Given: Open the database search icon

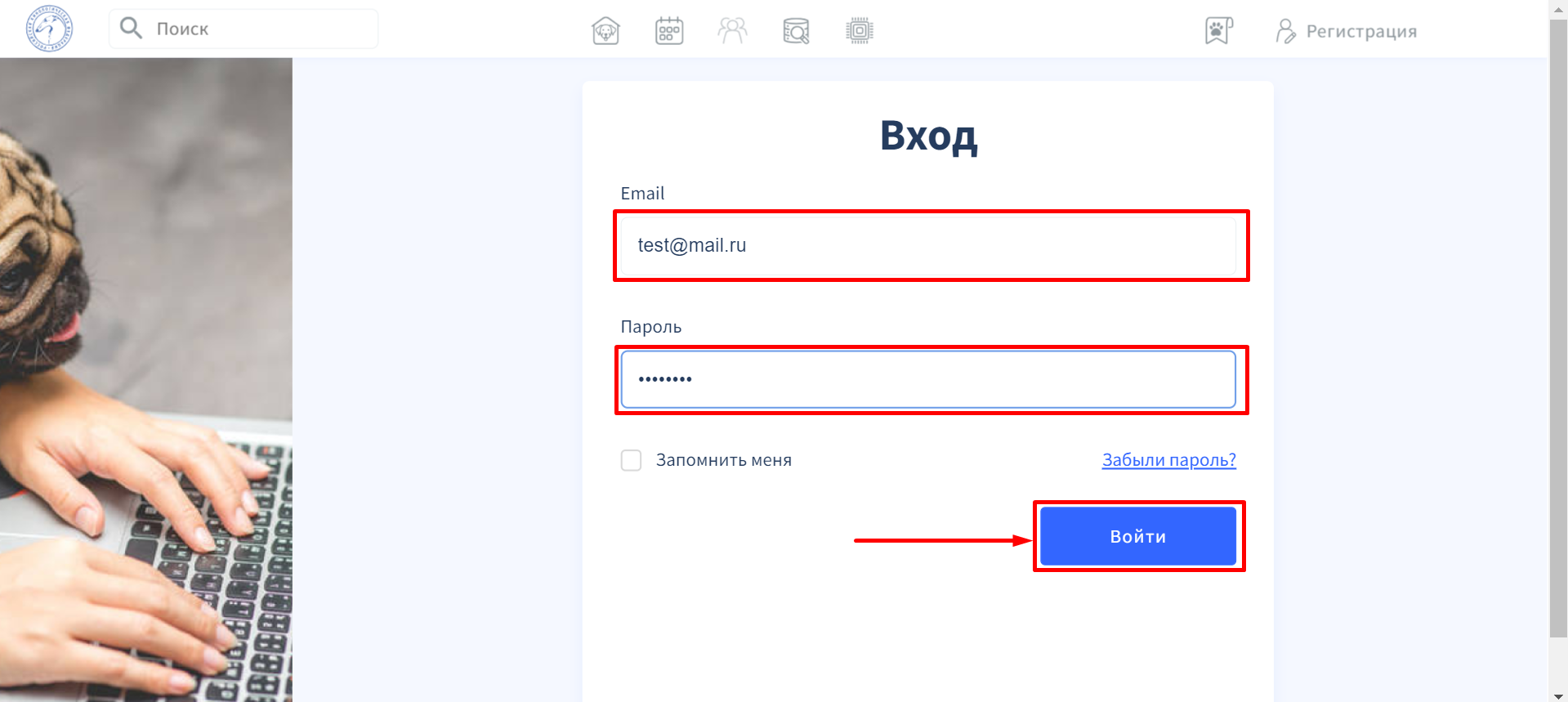Looking at the screenshot, I should 796,31.
